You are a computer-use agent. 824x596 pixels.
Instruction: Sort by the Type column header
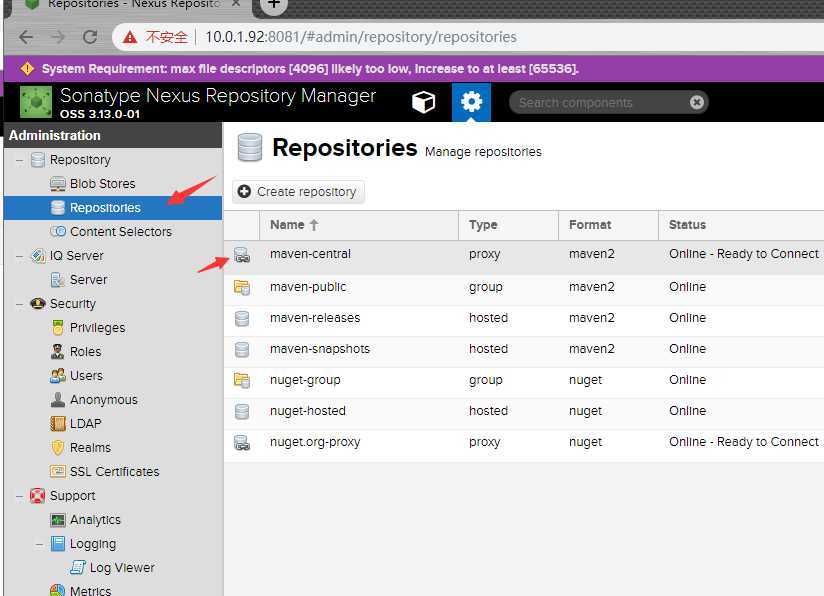[x=508, y=225]
